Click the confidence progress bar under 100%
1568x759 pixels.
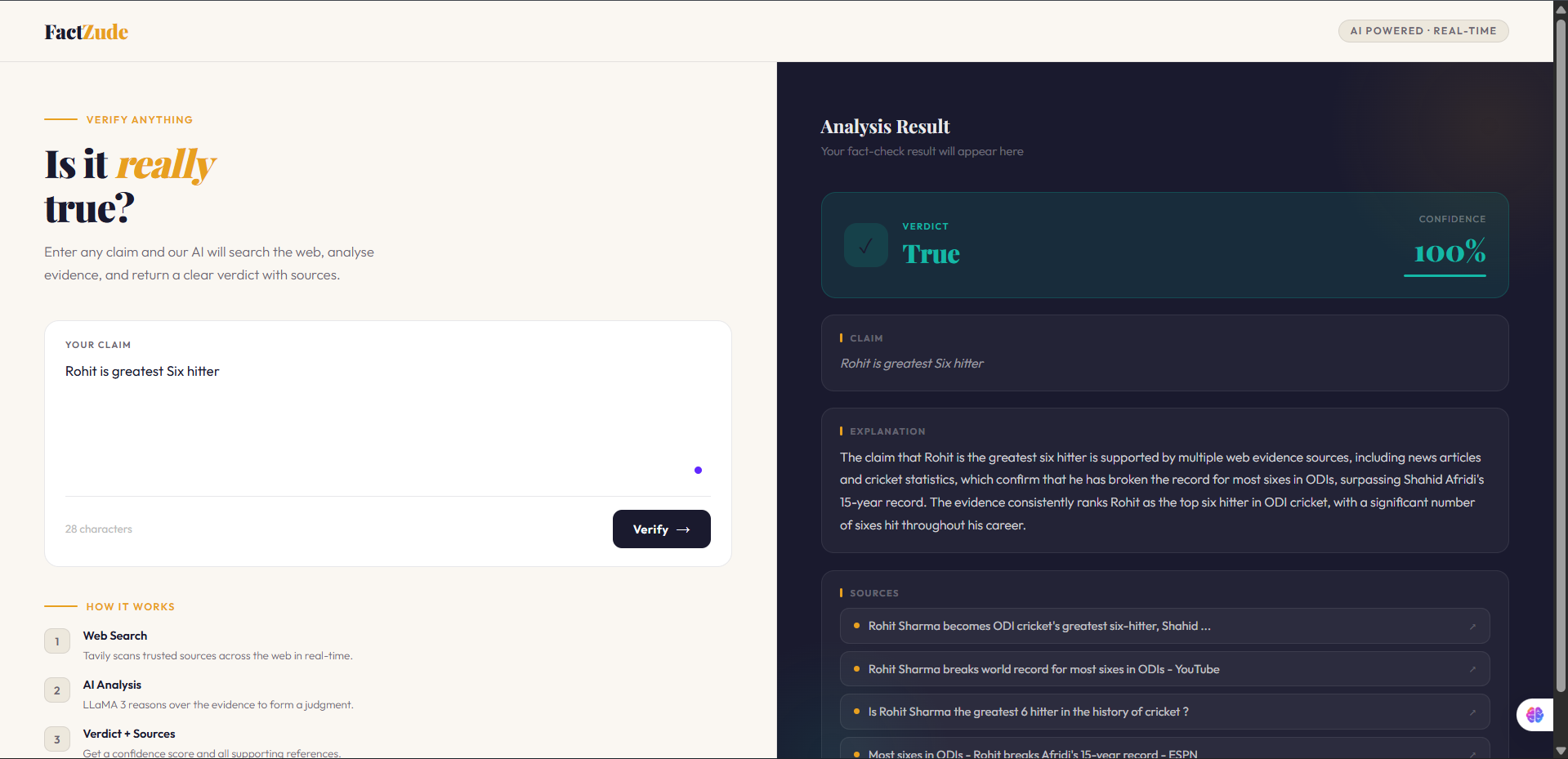(x=1445, y=276)
